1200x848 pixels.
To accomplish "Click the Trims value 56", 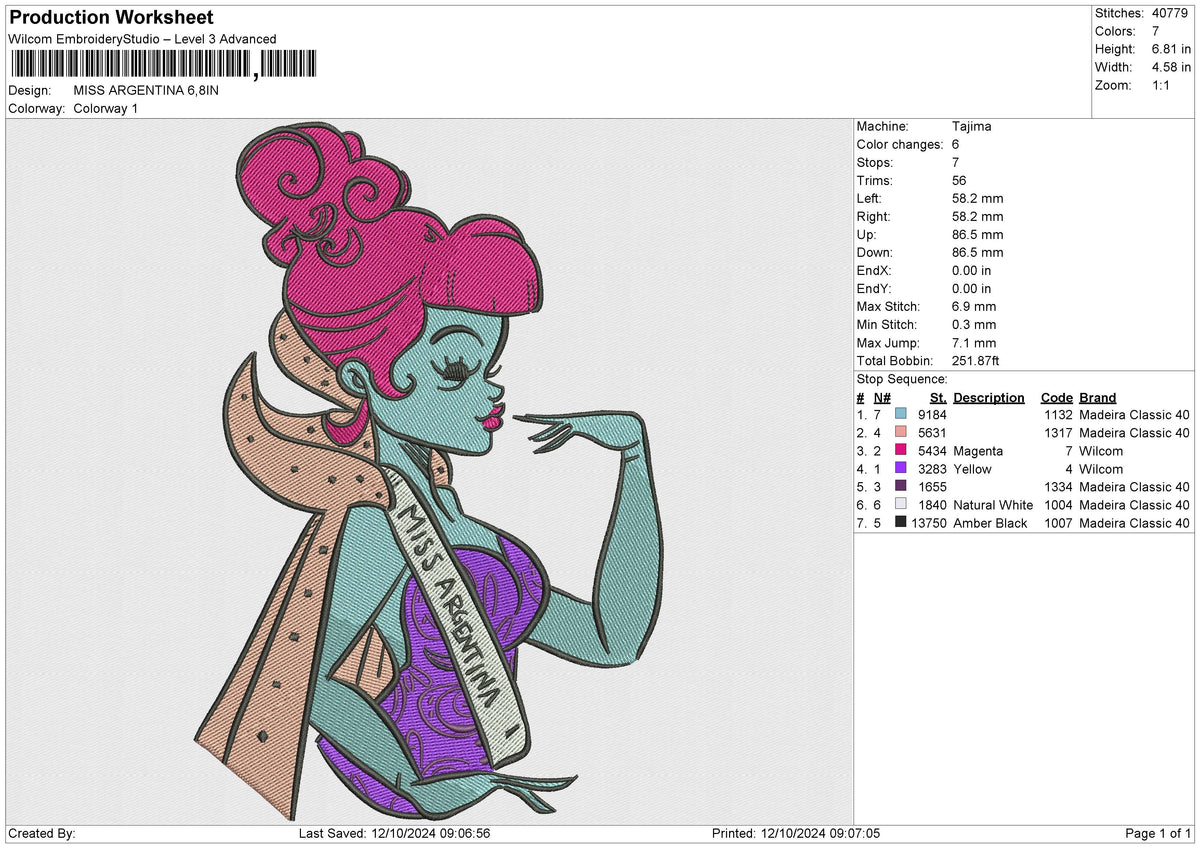I will click(961, 181).
